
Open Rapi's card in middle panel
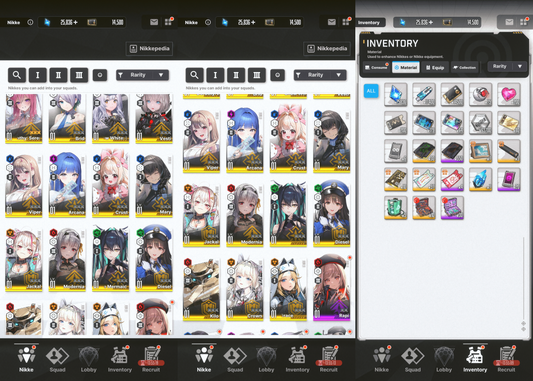point(331,289)
